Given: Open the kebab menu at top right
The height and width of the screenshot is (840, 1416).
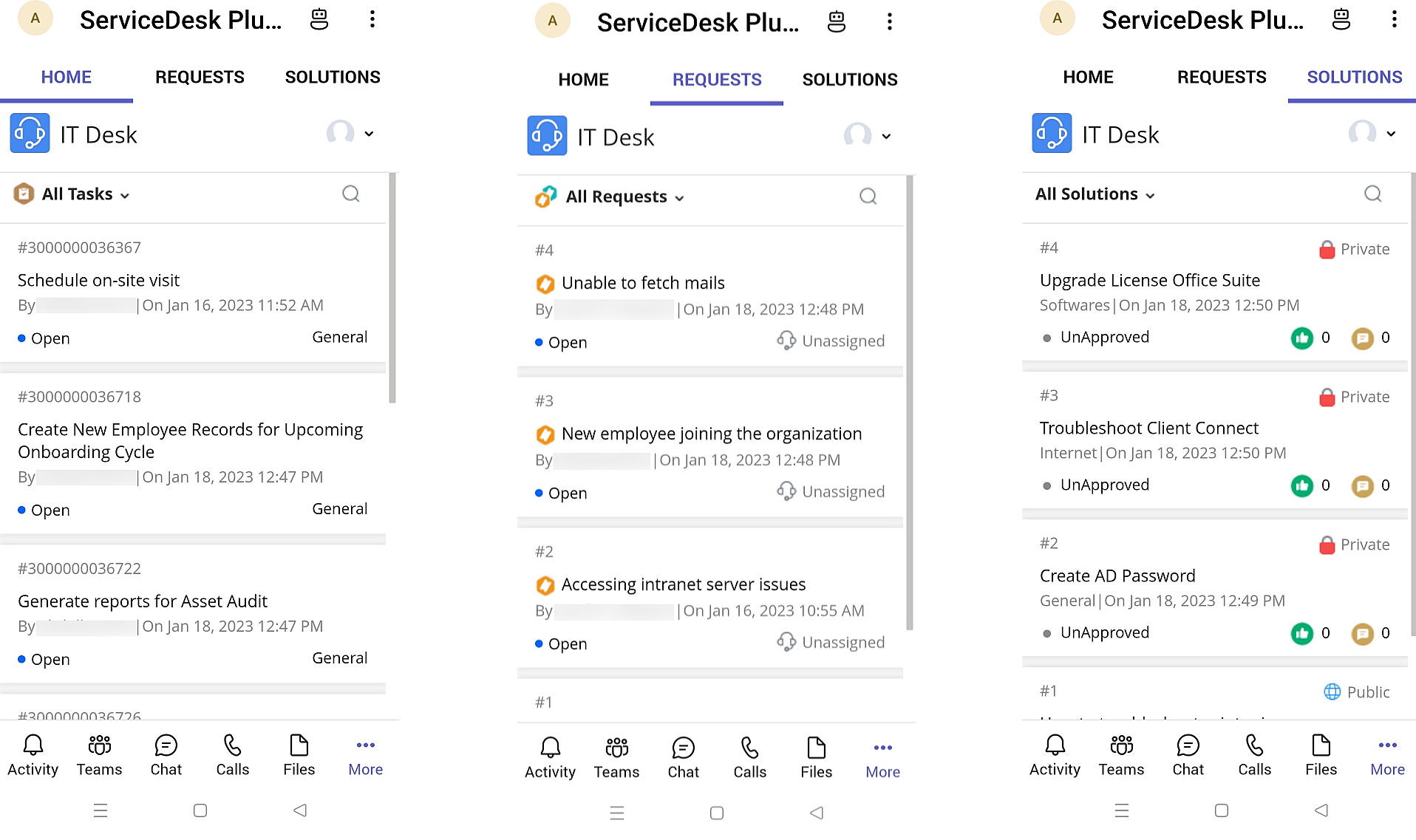Looking at the screenshot, I should point(372,18).
